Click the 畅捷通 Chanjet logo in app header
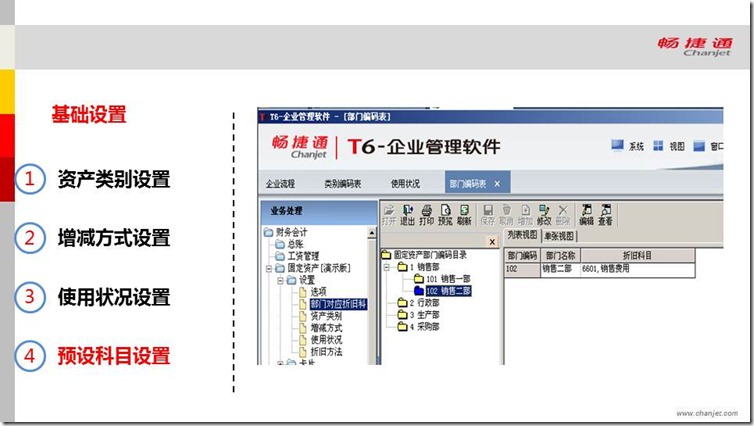This screenshot has height=426, width=754. pos(300,146)
